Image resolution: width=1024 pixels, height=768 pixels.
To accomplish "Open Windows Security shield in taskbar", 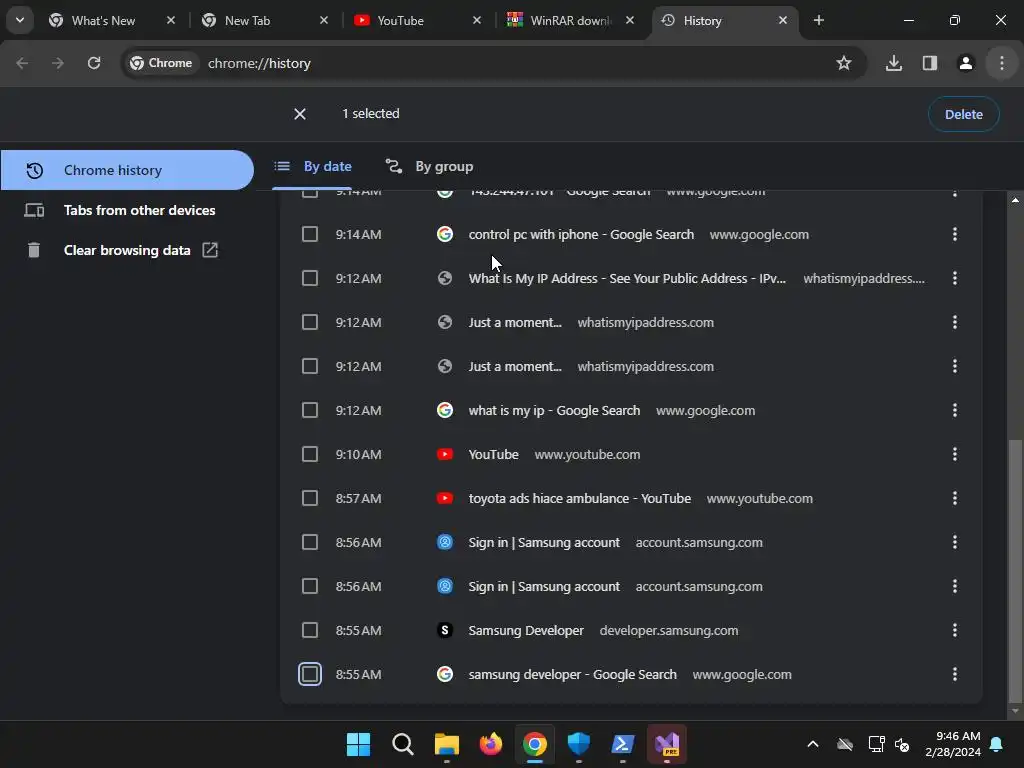I will coord(579,744).
